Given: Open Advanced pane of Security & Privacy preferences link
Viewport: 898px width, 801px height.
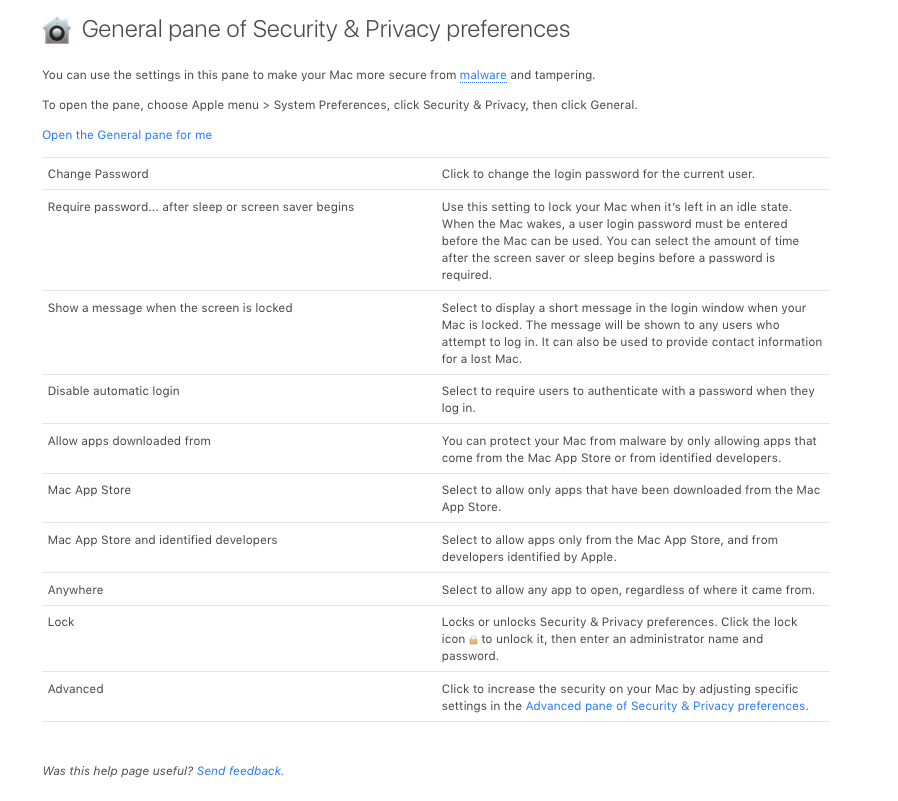Looking at the screenshot, I should pos(665,706).
